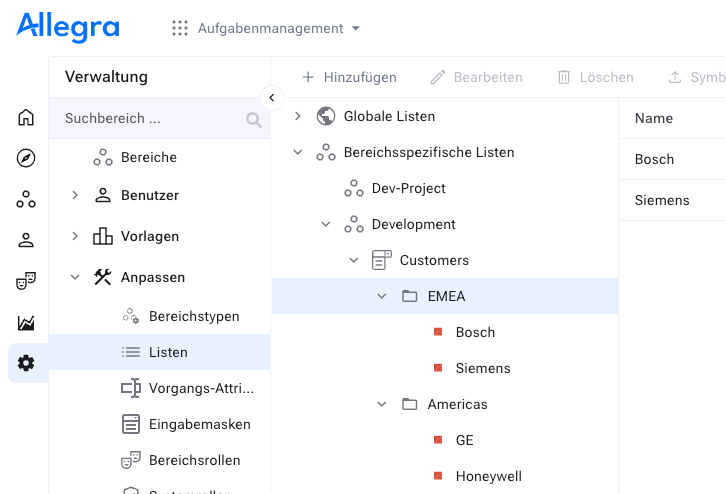This screenshot has width=726, height=494.
Task: Expand the Globale Listen node
Action: point(297,116)
